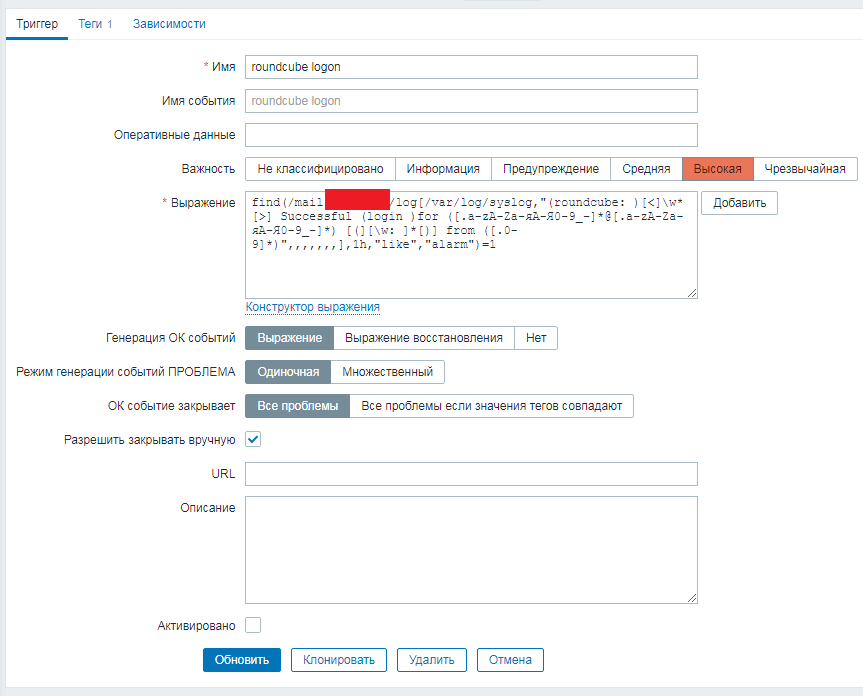Select the Триггер tab
863x696 pixels.
pos(37,24)
